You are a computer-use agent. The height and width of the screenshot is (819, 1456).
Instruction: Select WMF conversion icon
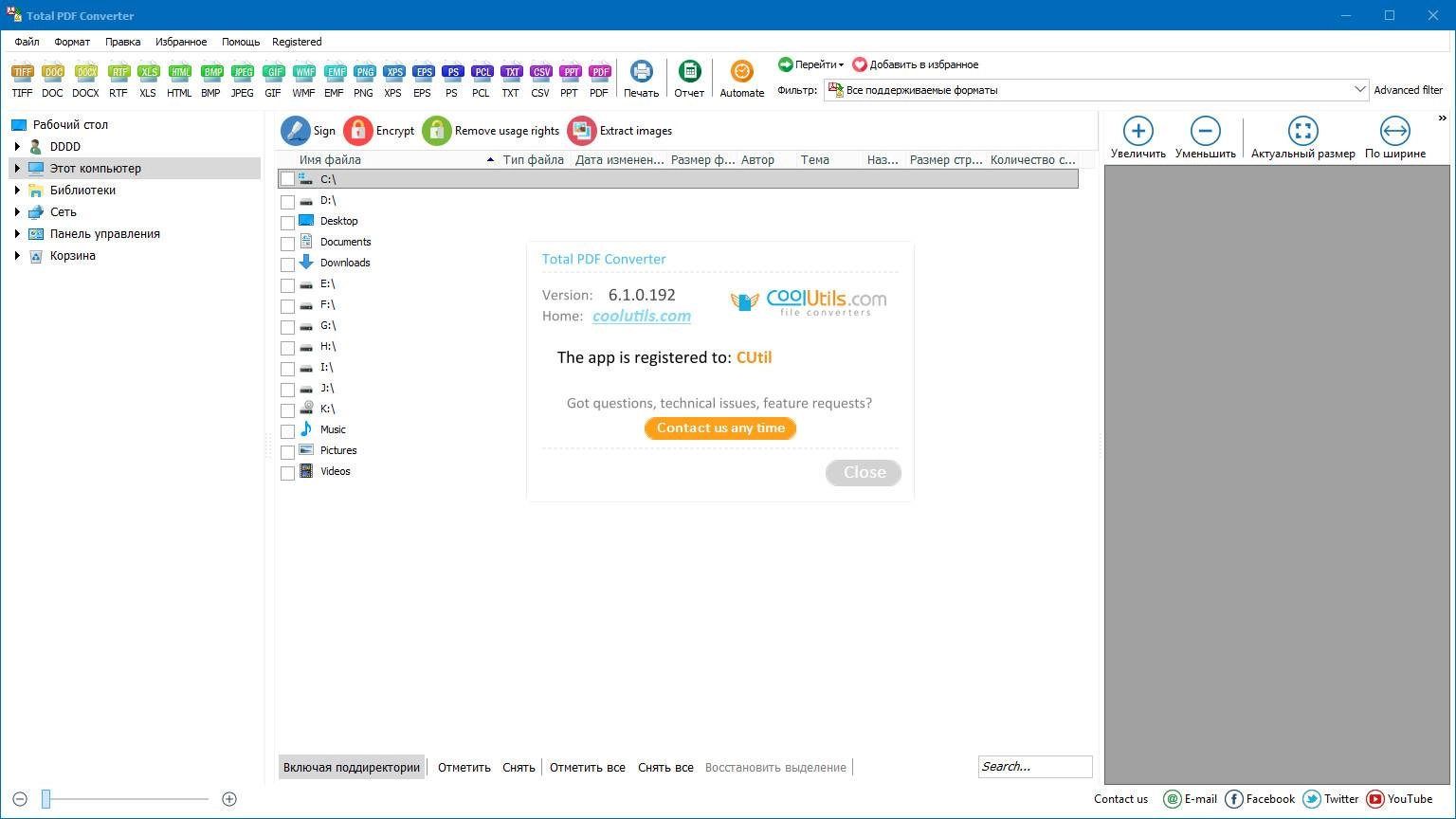click(303, 80)
